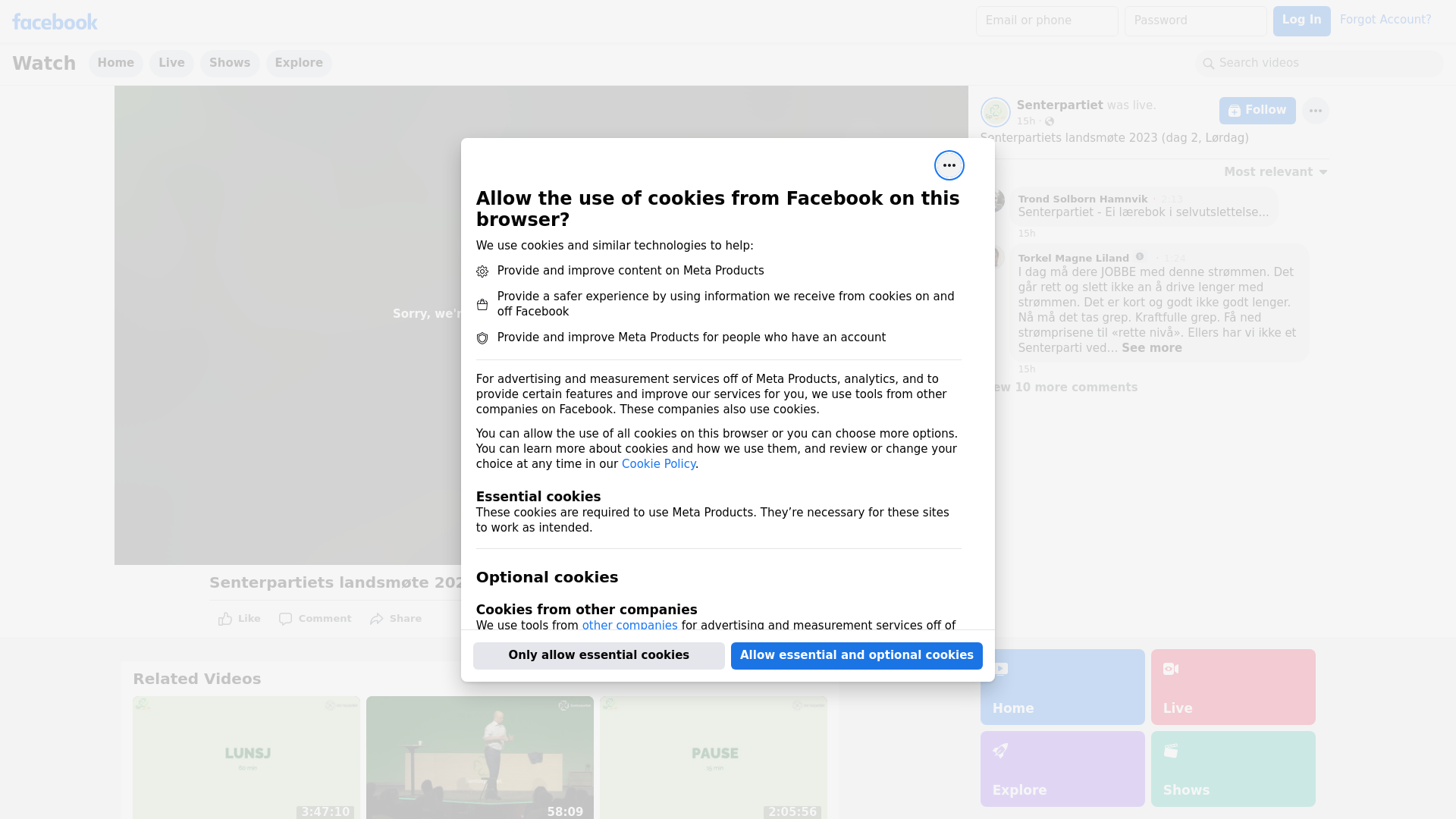Open Torkel Magne Liland's profile name
This screenshot has width=1456, height=819.
pos(1073,259)
